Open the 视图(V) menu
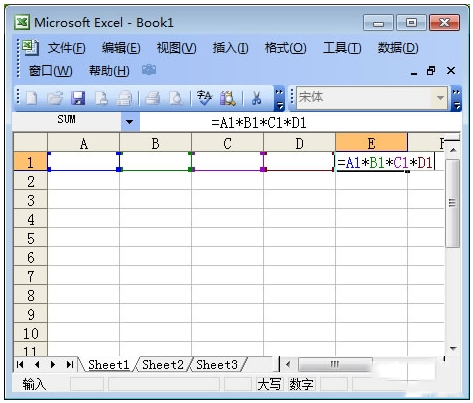 [176, 48]
